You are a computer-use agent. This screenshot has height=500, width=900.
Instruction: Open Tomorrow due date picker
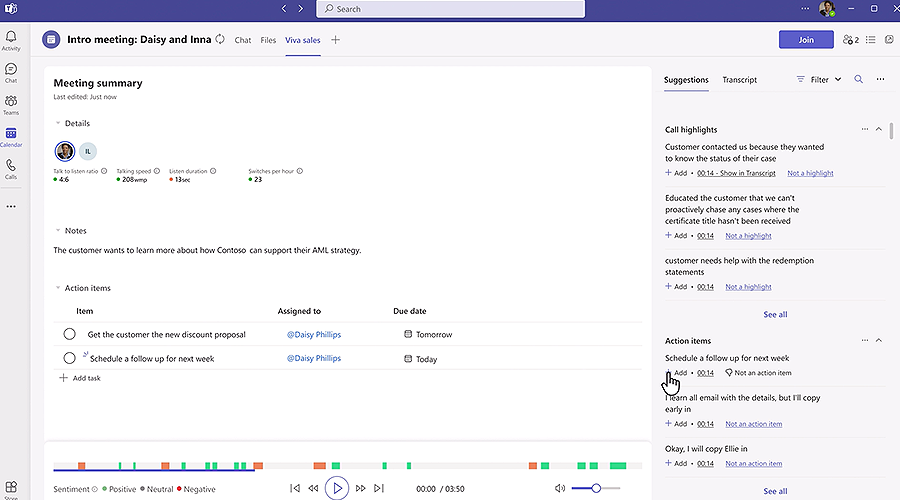428,334
